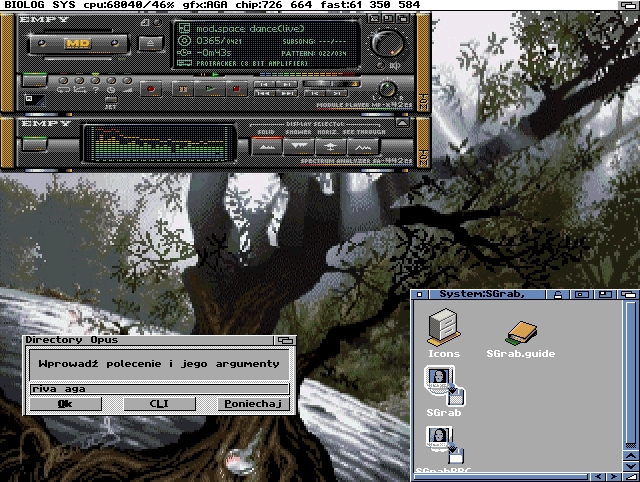Select the SHOWER display mode in analyzer
The image size is (640, 482).
(299, 147)
